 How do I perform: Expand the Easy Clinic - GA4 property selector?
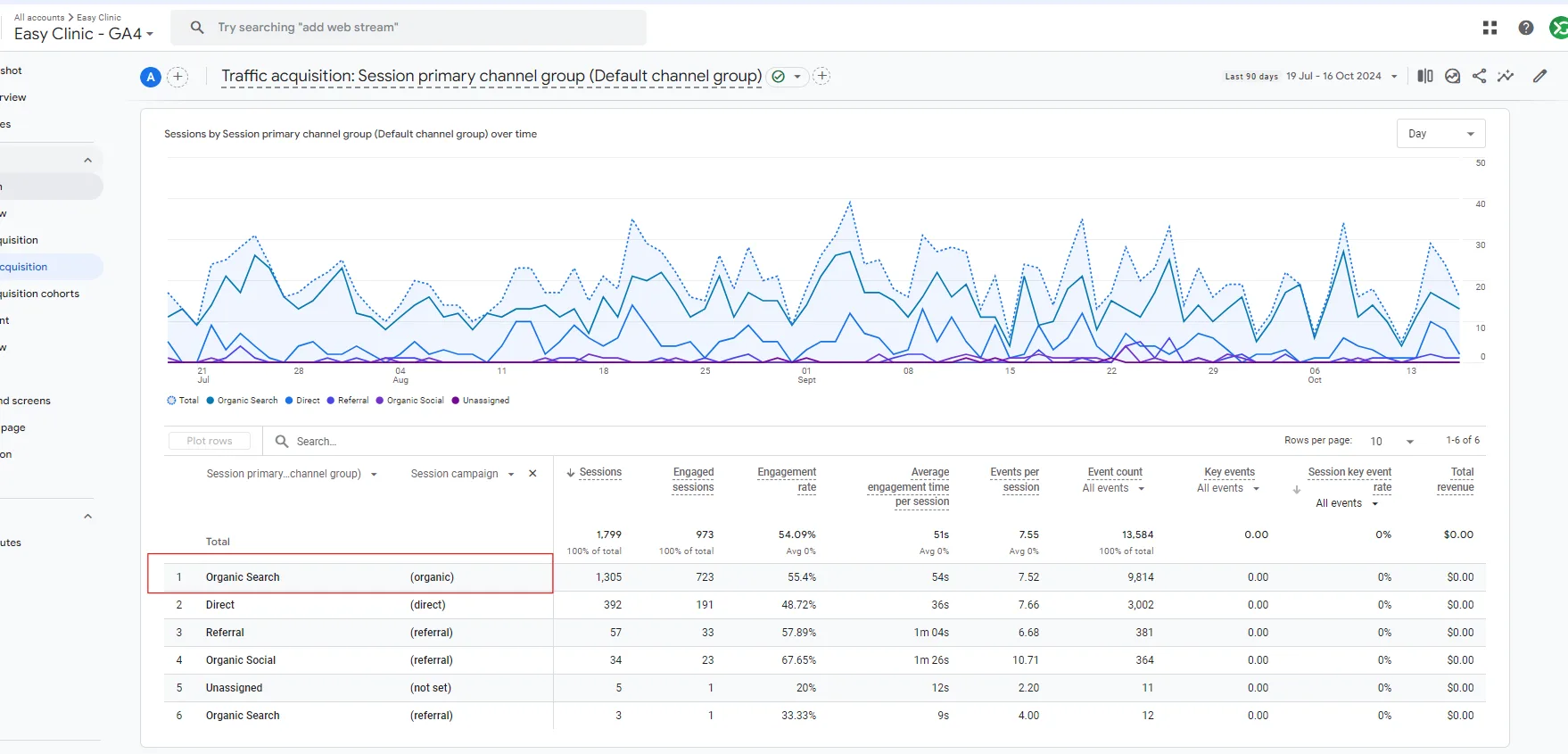click(84, 34)
